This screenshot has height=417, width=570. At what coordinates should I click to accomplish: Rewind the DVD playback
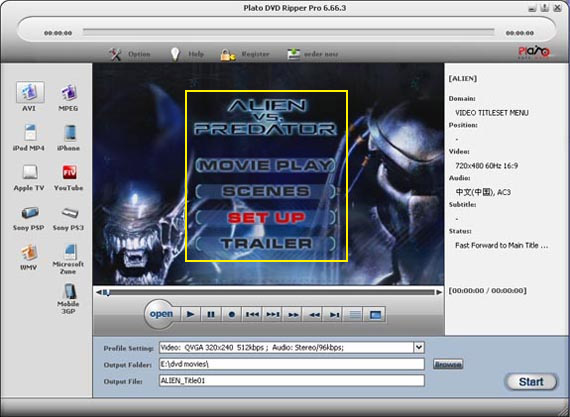pos(314,314)
